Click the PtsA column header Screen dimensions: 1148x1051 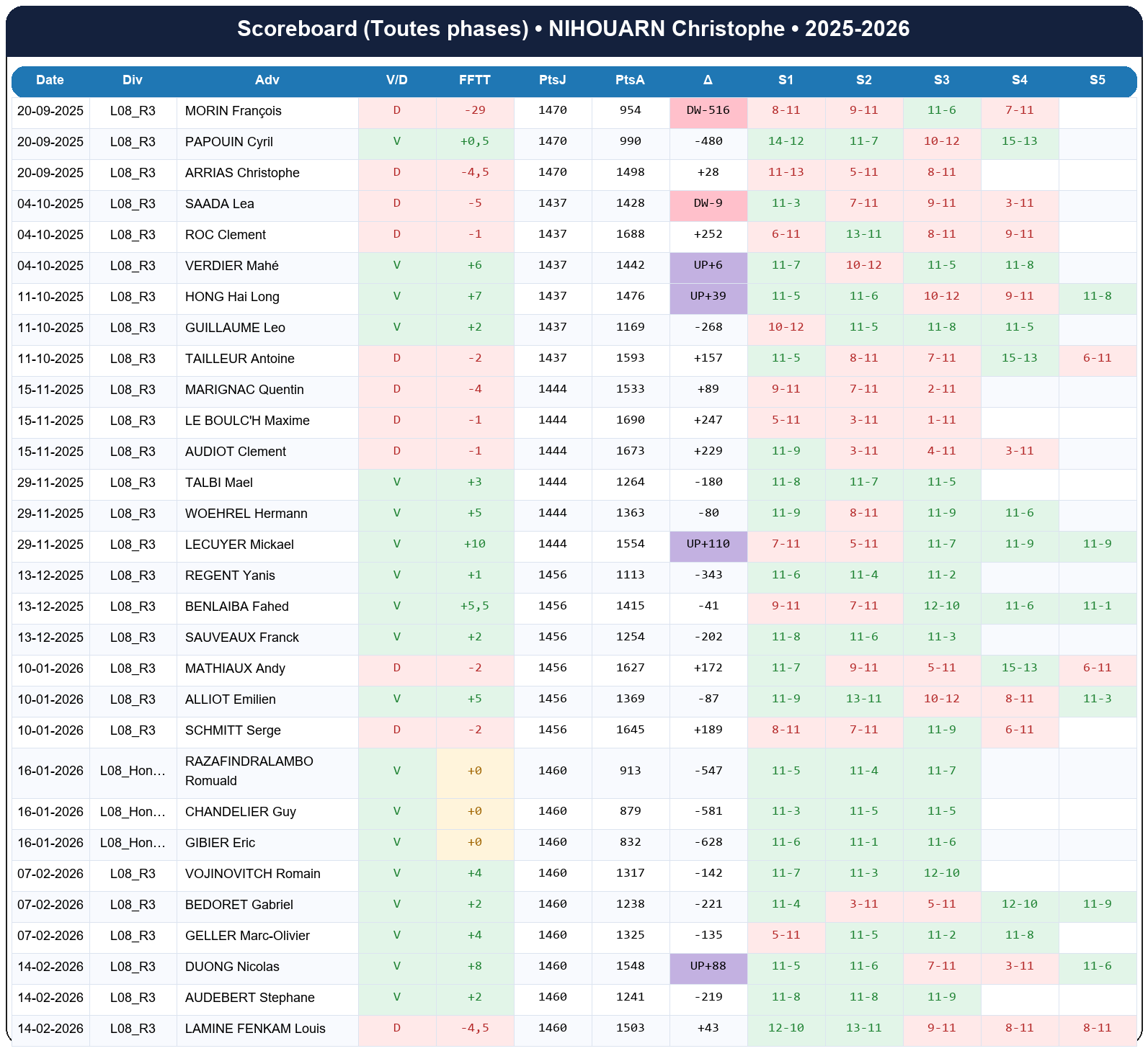click(x=630, y=80)
